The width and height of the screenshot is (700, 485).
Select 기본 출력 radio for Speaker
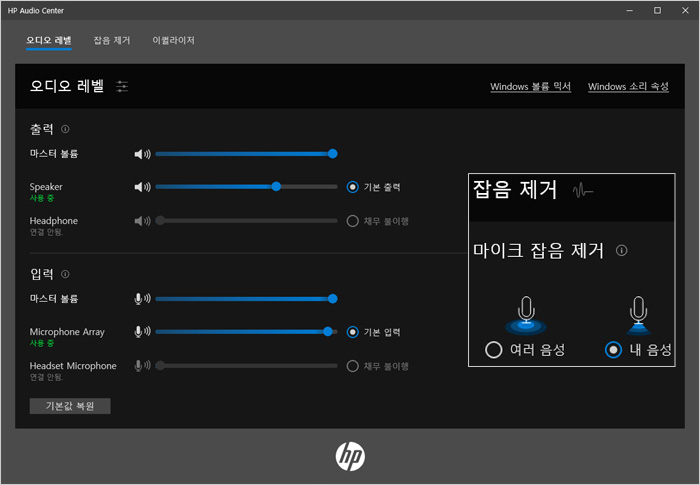point(352,187)
